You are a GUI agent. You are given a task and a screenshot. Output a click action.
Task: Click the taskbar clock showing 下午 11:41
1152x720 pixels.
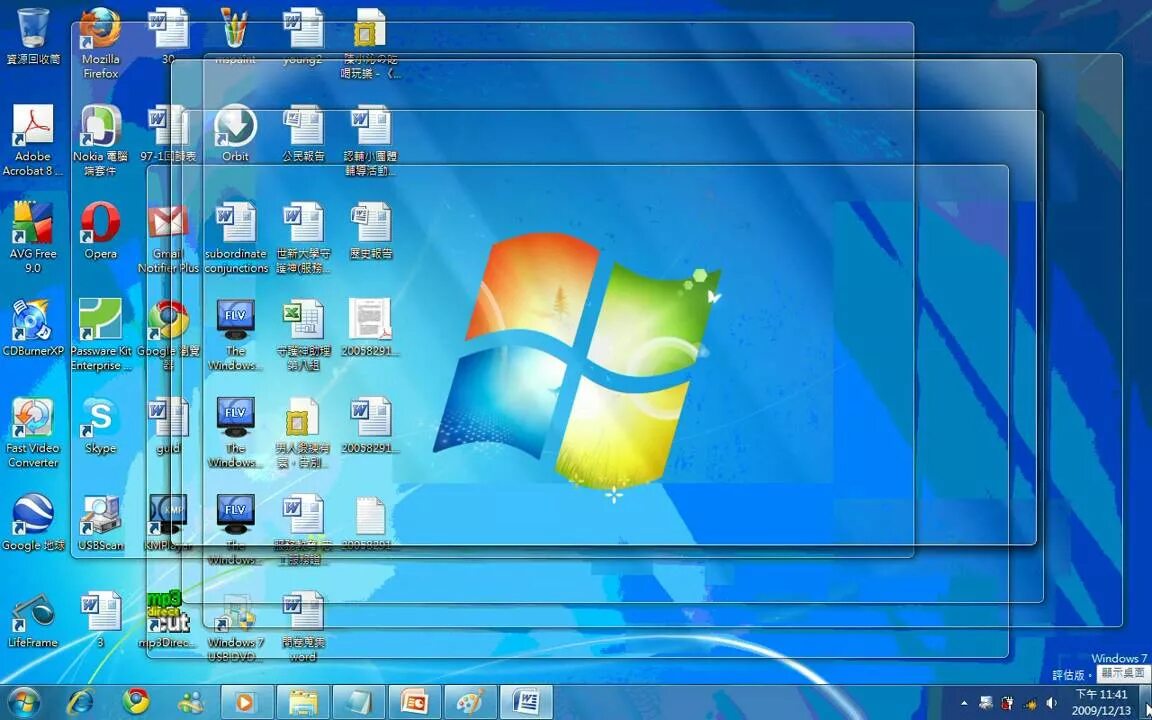point(1101,702)
